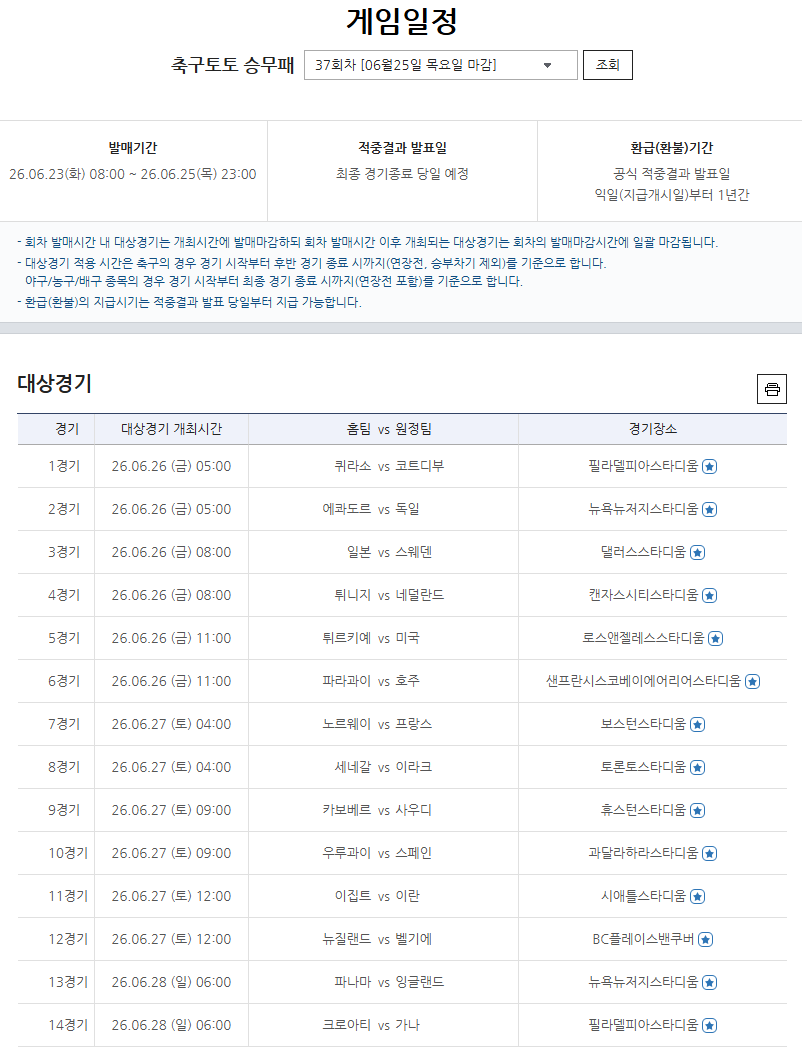Image resolution: width=802 pixels, height=1051 pixels.
Task: Click the 최종 경기종료 당일 예정 text
Action: point(402,174)
